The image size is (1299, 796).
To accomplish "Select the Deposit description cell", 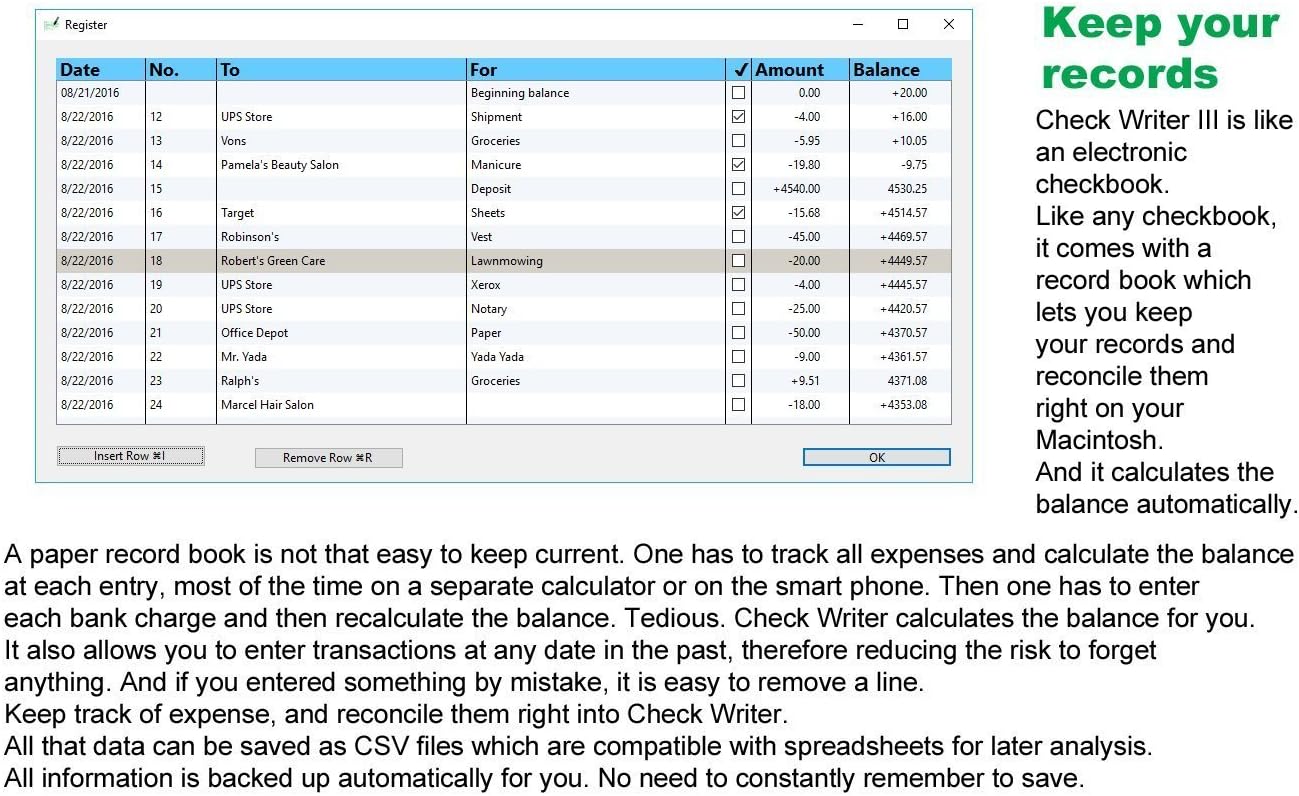I will 596,189.
